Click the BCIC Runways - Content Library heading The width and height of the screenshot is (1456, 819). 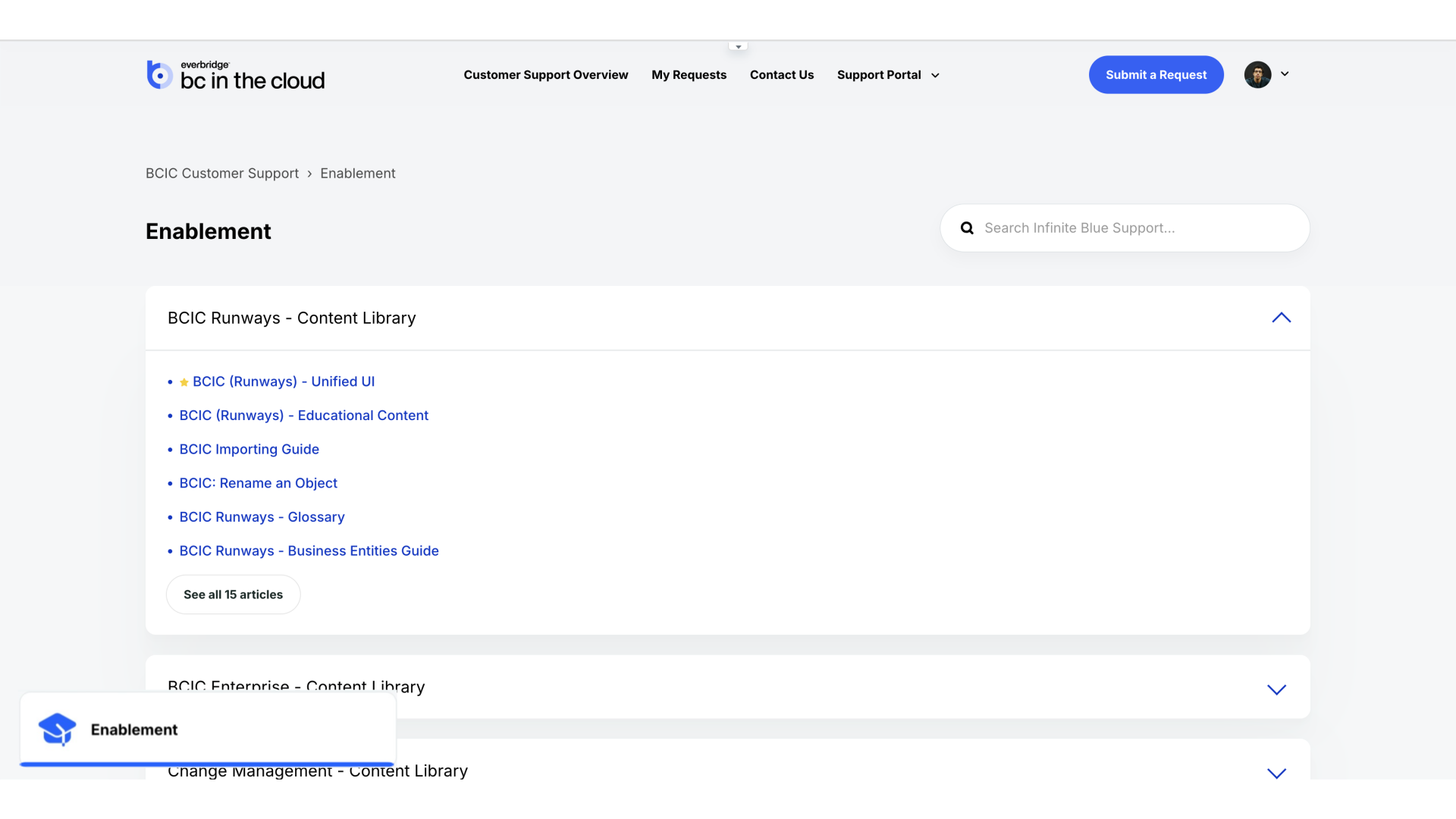tap(292, 318)
